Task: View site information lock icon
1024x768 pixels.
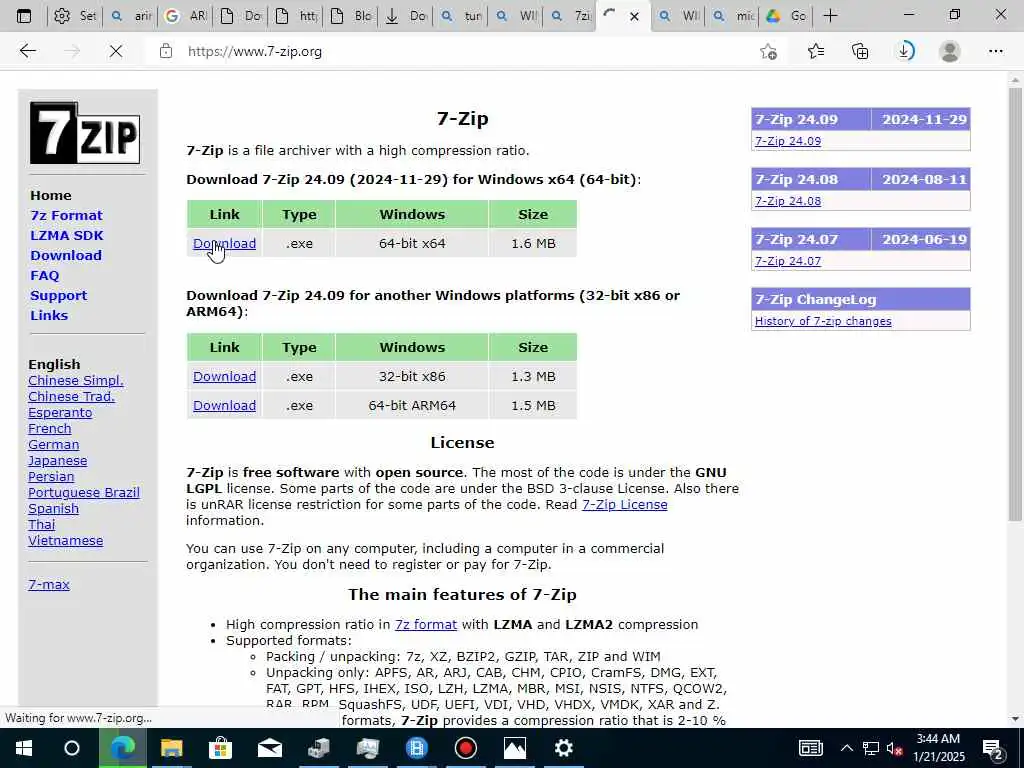Action: tap(166, 51)
